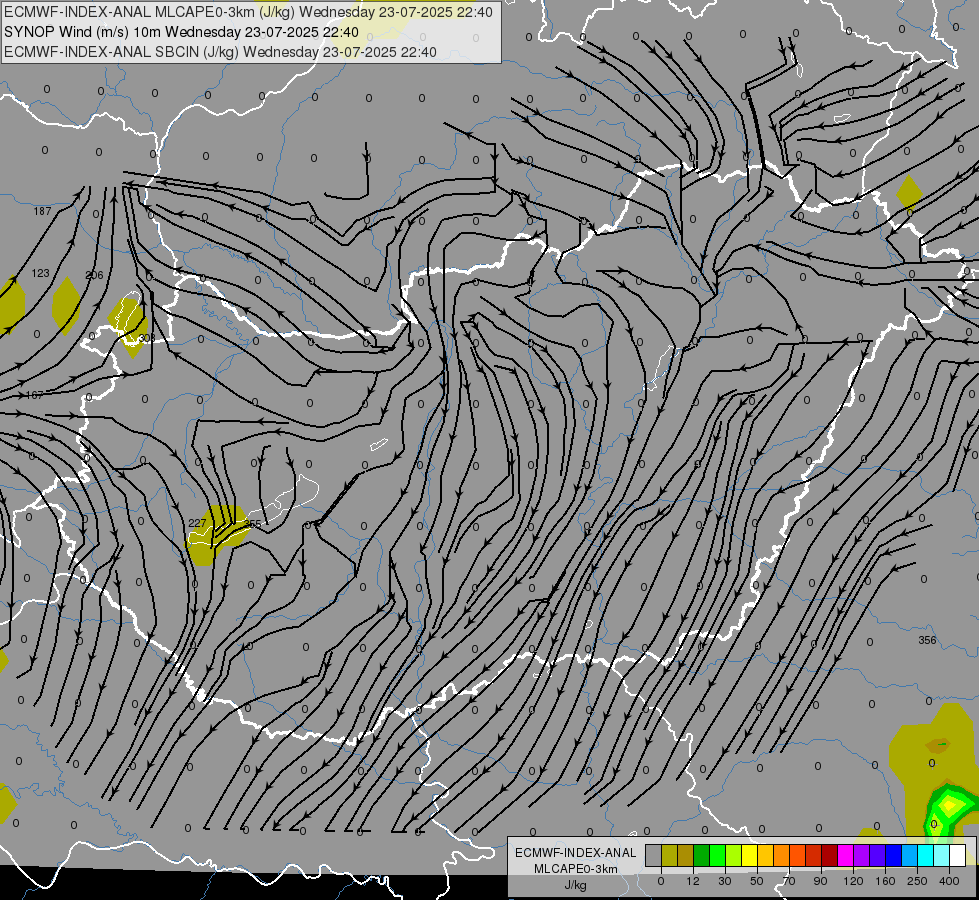Viewport: 979px width, 900px height.
Task: Click the J/kg unit label in legend
Action: pyautogui.click(x=575, y=885)
